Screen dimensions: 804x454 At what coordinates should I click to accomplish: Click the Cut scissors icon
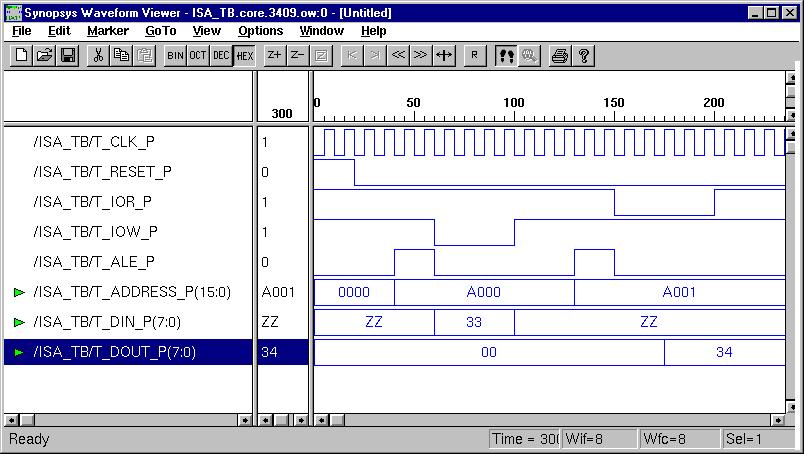(98, 55)
